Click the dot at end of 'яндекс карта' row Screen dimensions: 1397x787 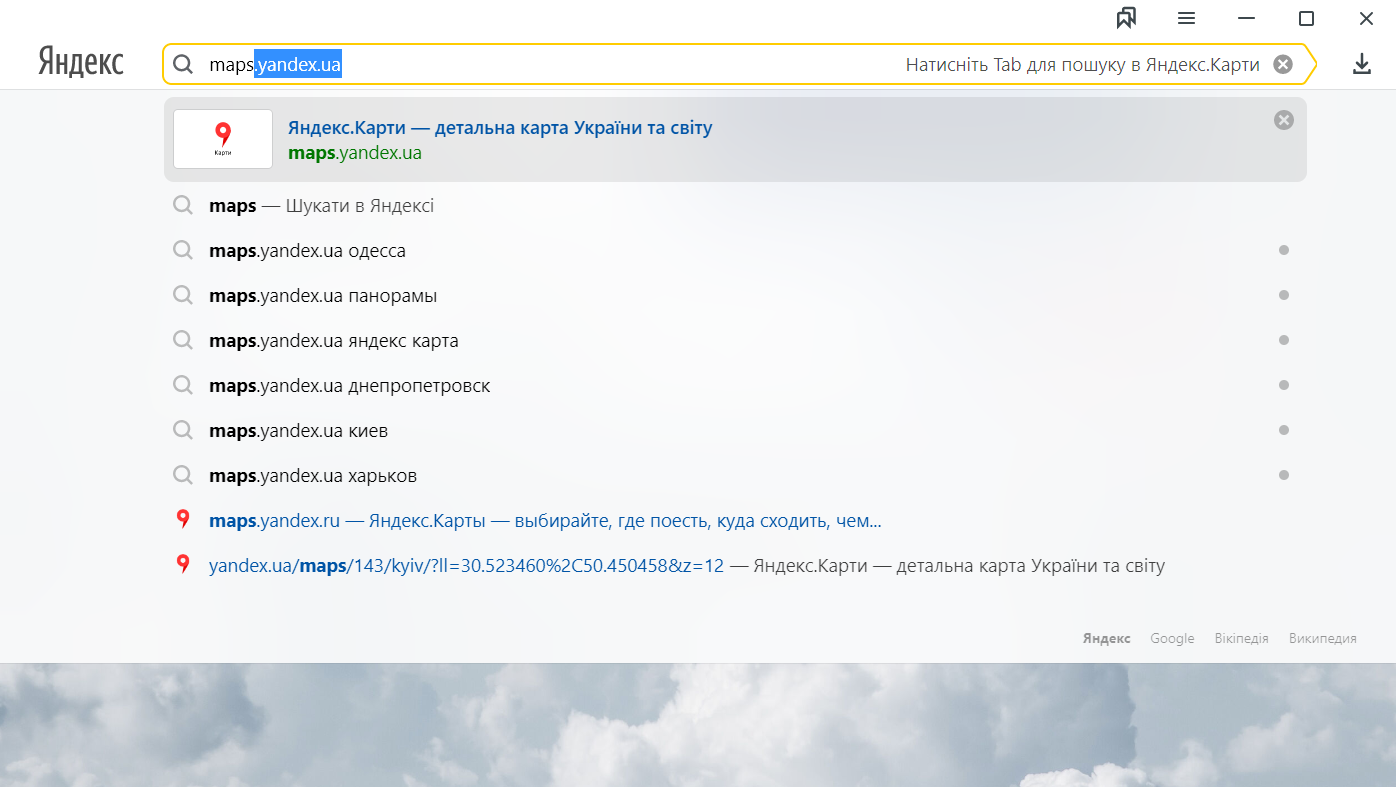(x=1284, y=340)
